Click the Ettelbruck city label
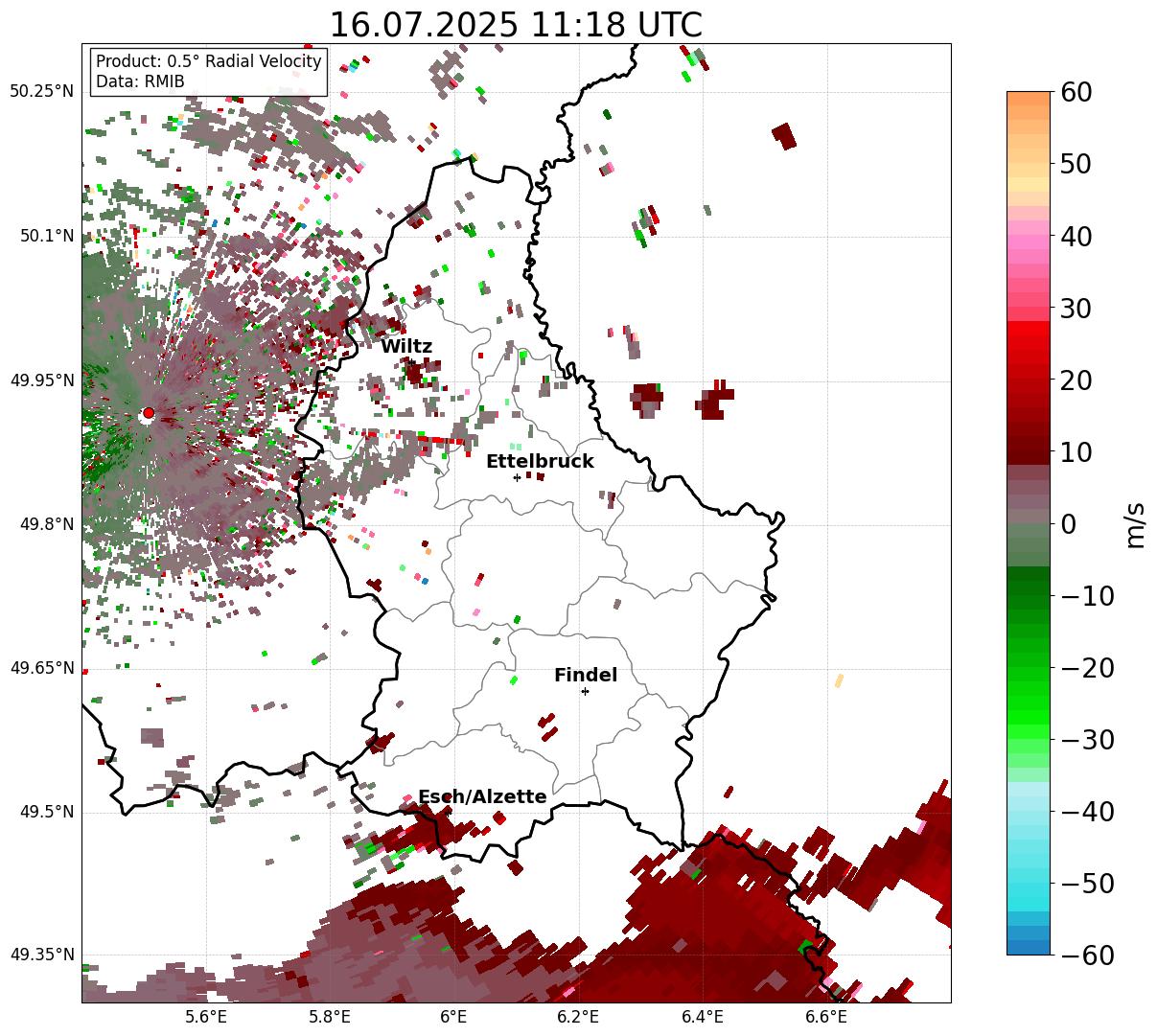 pyautogui.click(x=540, y=462)
